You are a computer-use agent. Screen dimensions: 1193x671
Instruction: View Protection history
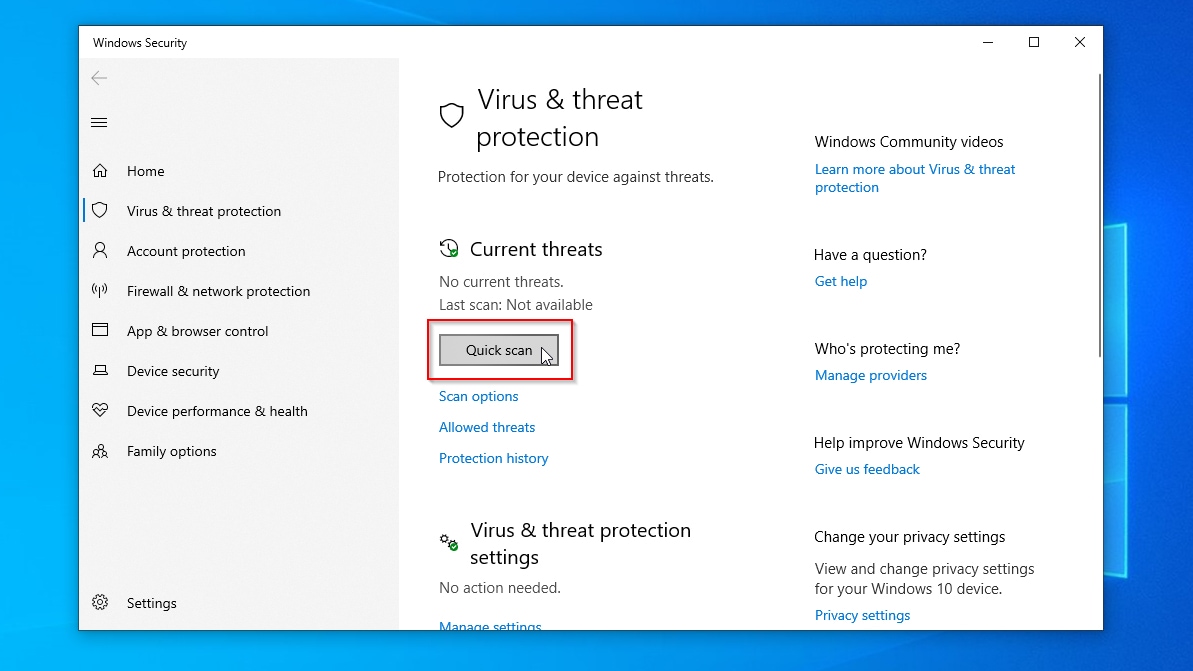[494, 458]
